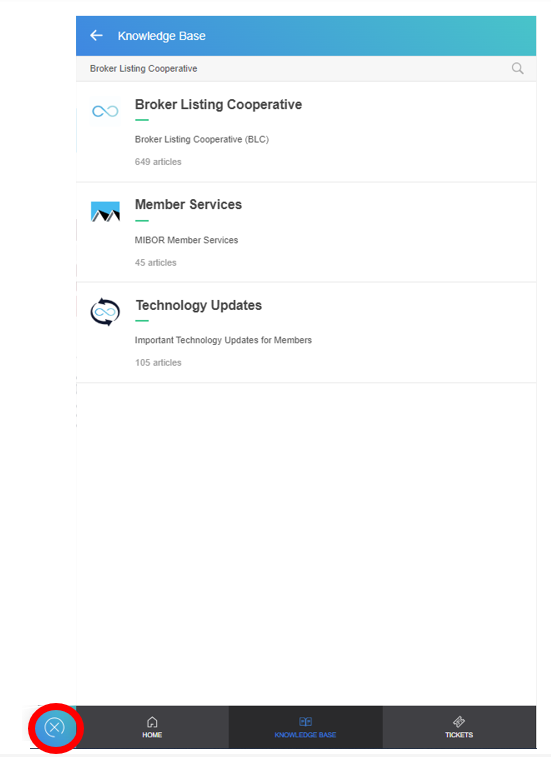Open the Technology Updates category title
Screen dimensions: 551x757
pyautogui.click(x=198, y=305)
